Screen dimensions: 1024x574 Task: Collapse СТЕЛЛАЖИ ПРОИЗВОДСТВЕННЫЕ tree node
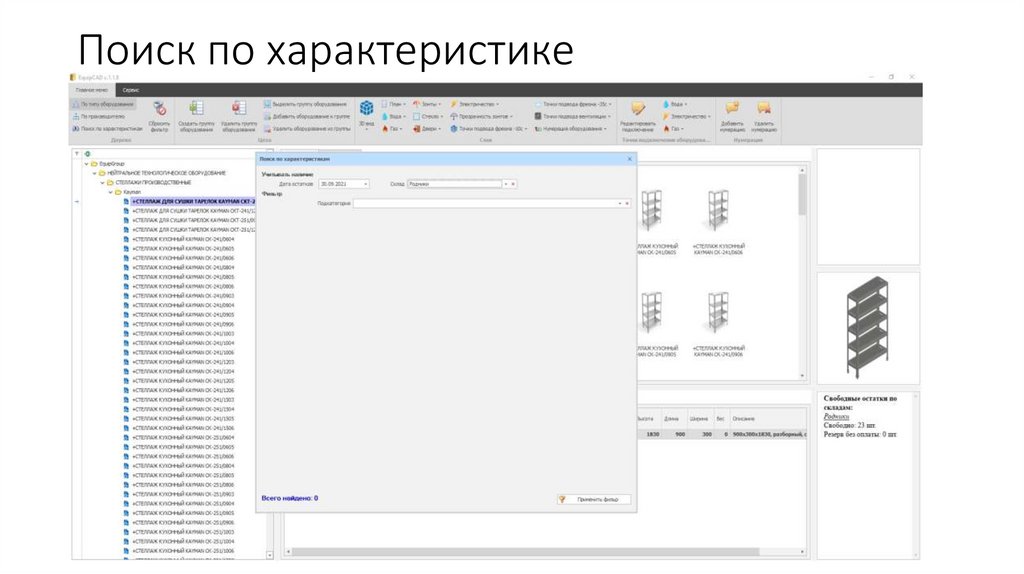click(103, 183)
